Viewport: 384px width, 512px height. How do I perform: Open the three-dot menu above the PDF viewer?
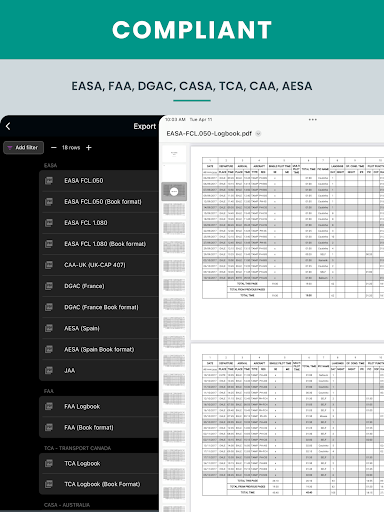[x=313, y=119]
